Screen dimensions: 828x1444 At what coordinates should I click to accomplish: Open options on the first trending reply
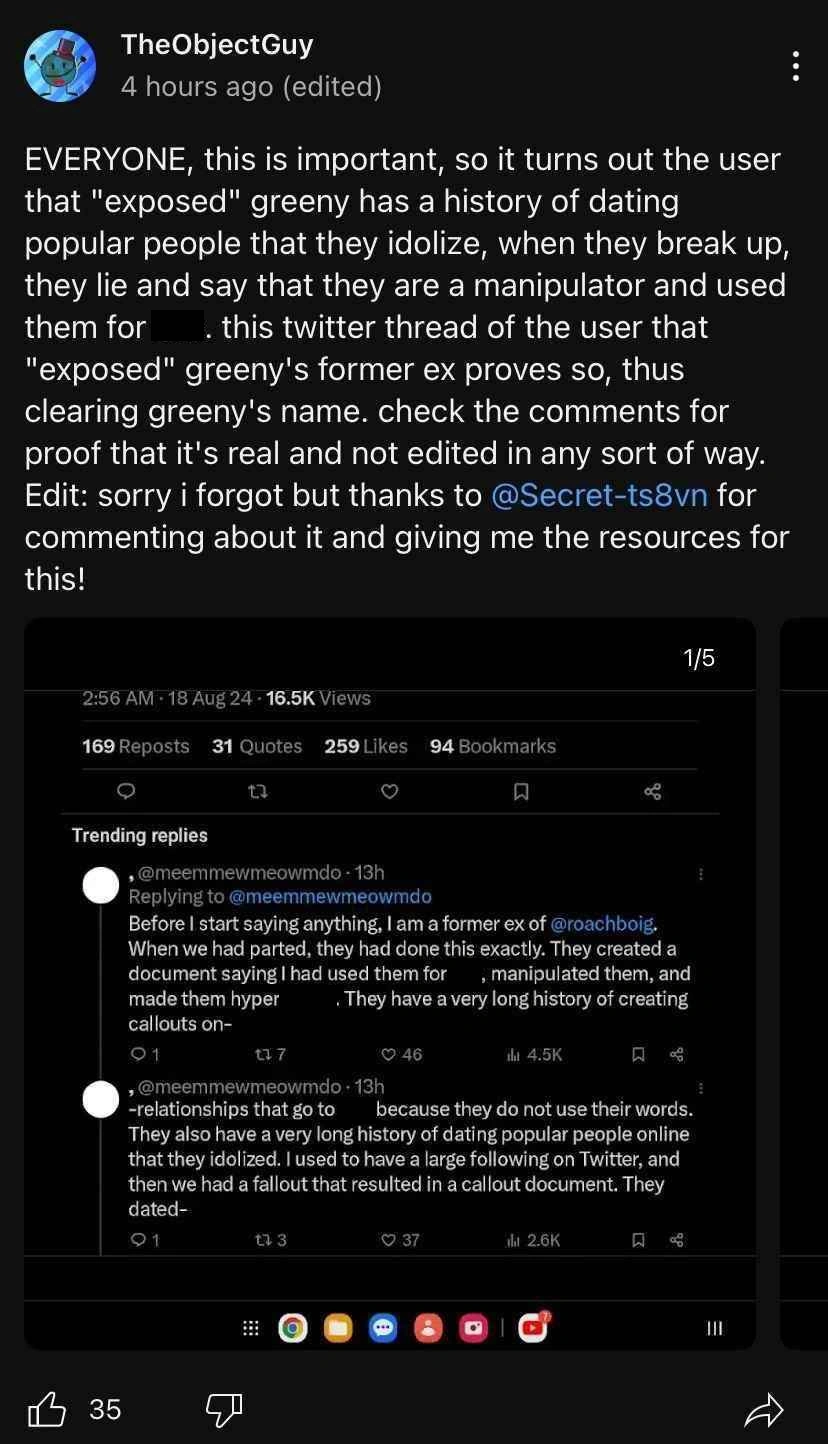pos(701,873)
